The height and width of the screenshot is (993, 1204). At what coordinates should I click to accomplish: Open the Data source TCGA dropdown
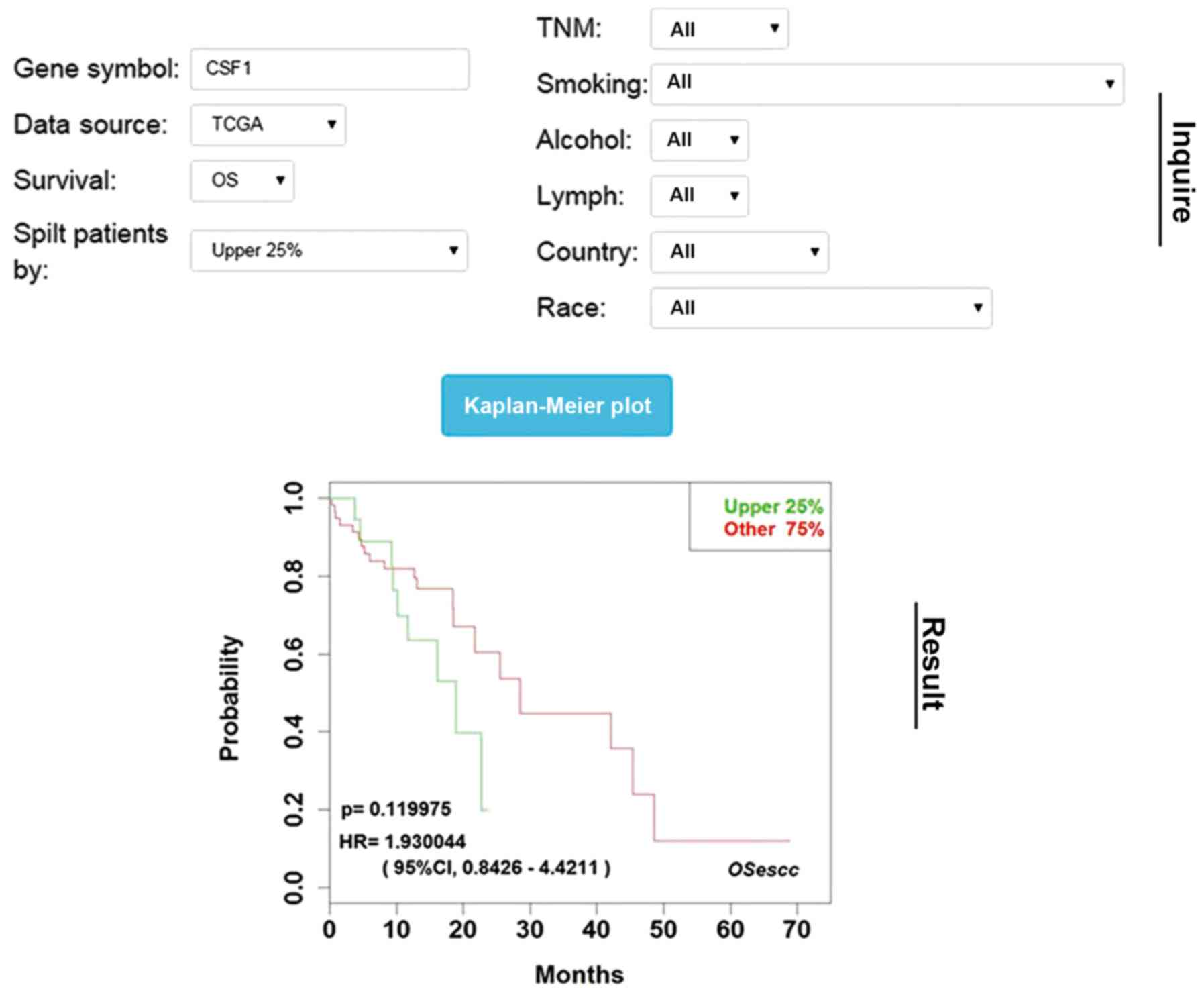pos(268,125)
